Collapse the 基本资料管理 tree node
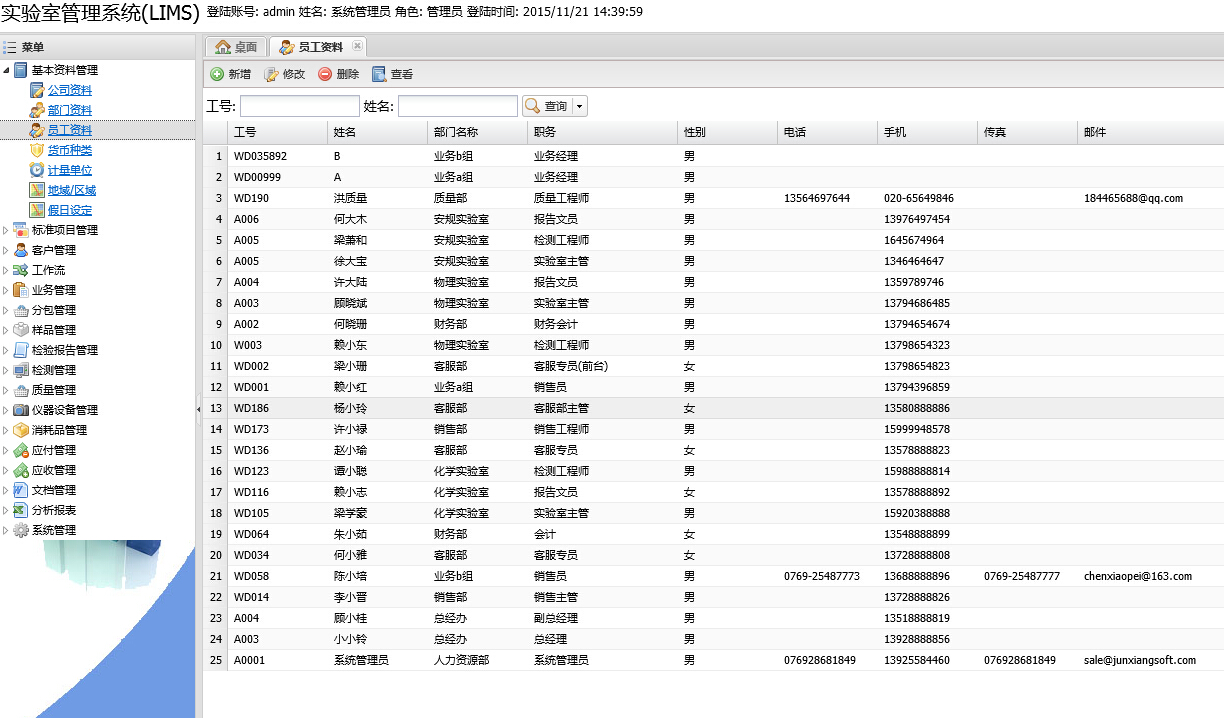The width and height of the screenshot is (1224, 718). (6, 70)
